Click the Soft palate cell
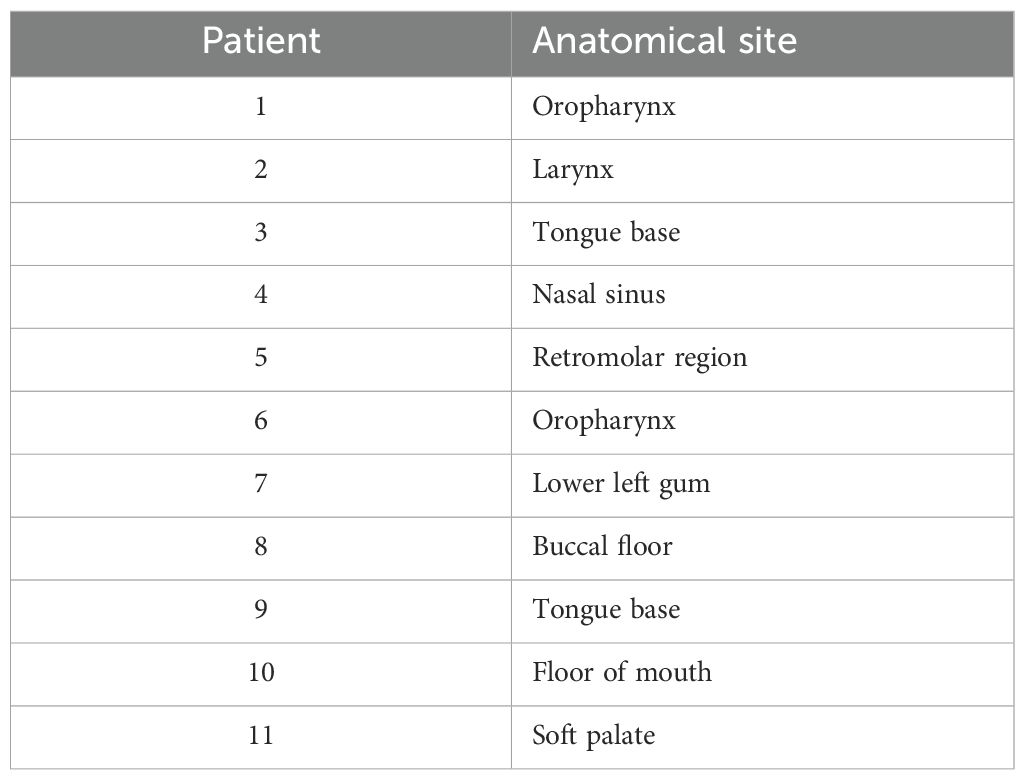The height and width of the screenshot is (780, 1025). pyautogui.click(x=762, y=737)
